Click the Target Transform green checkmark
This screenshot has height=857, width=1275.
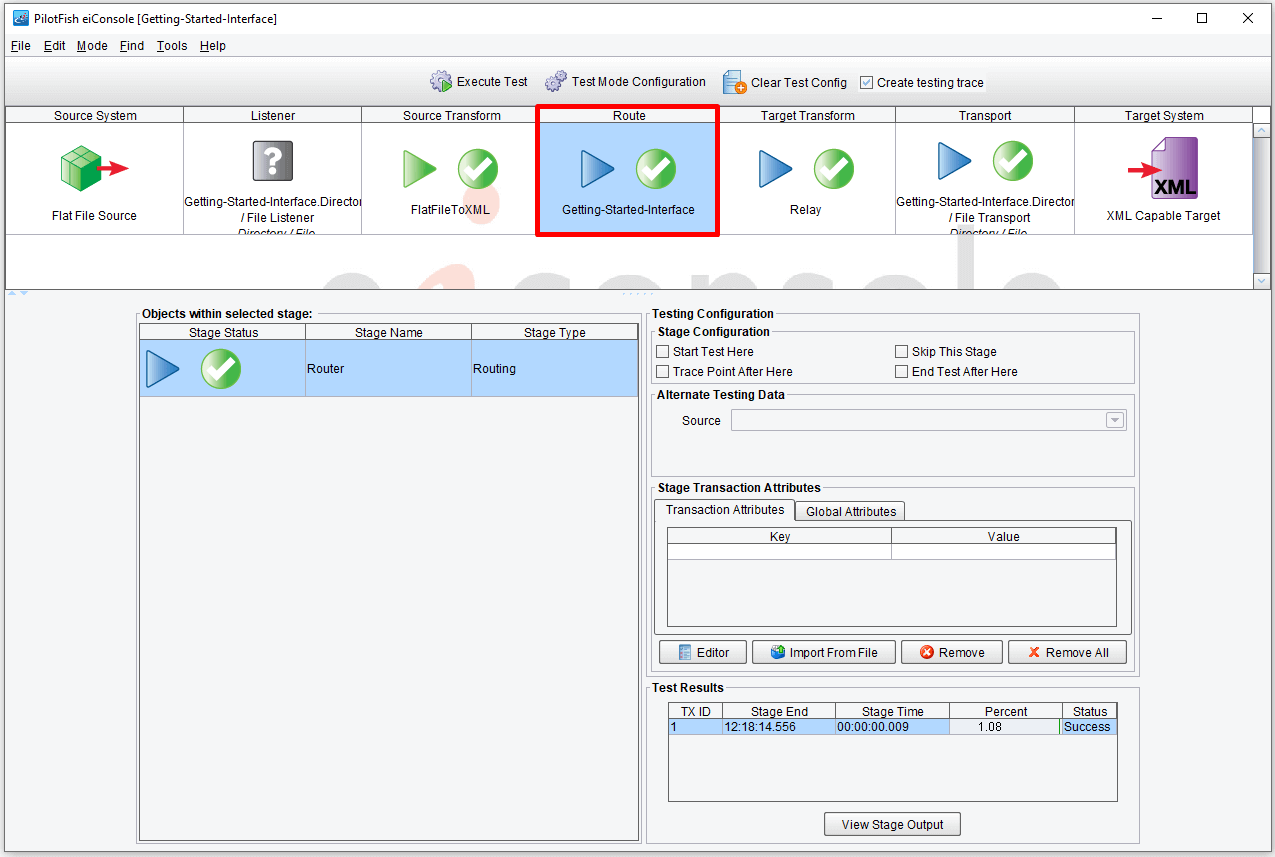click(833, 169)
